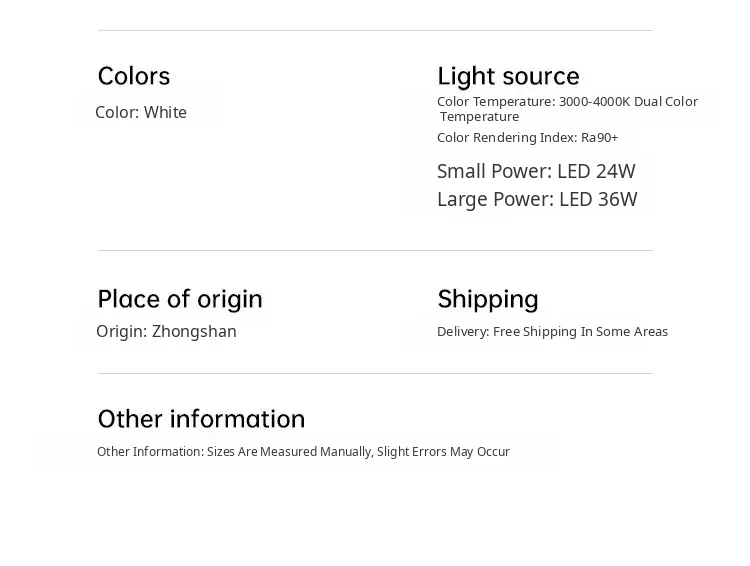Click the 'Large Power: LED 36W' line
Viewport: 750px width, 566px height.
(x=537, y=199)
